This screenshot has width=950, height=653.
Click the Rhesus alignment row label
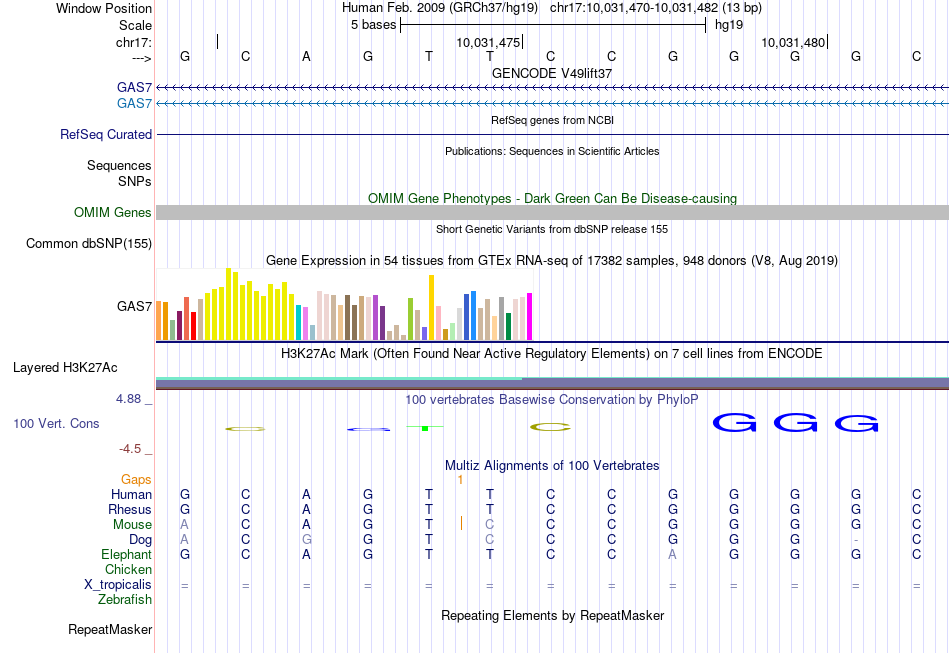coord(130,509)
